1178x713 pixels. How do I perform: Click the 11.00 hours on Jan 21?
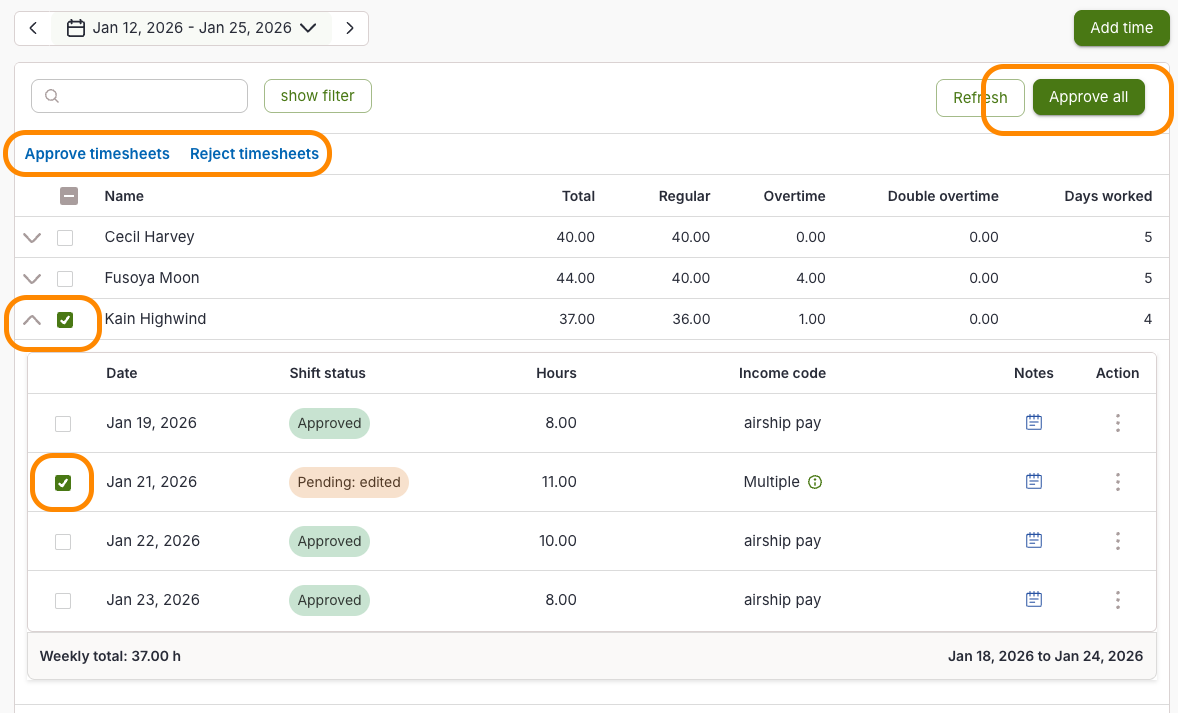tap(559, 482)
